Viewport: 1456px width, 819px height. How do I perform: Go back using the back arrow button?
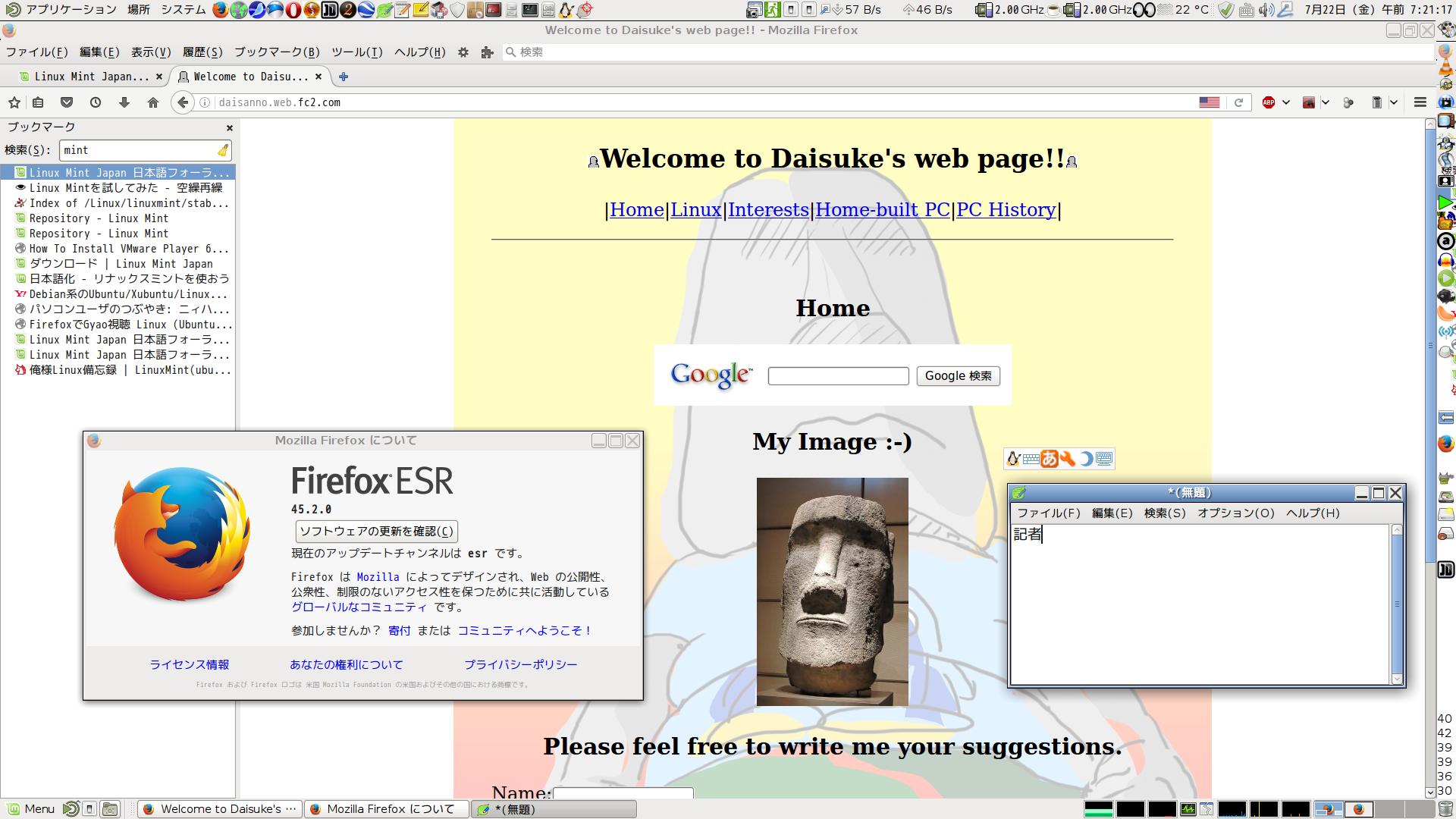pyautogui.click(x=183, y=102)
